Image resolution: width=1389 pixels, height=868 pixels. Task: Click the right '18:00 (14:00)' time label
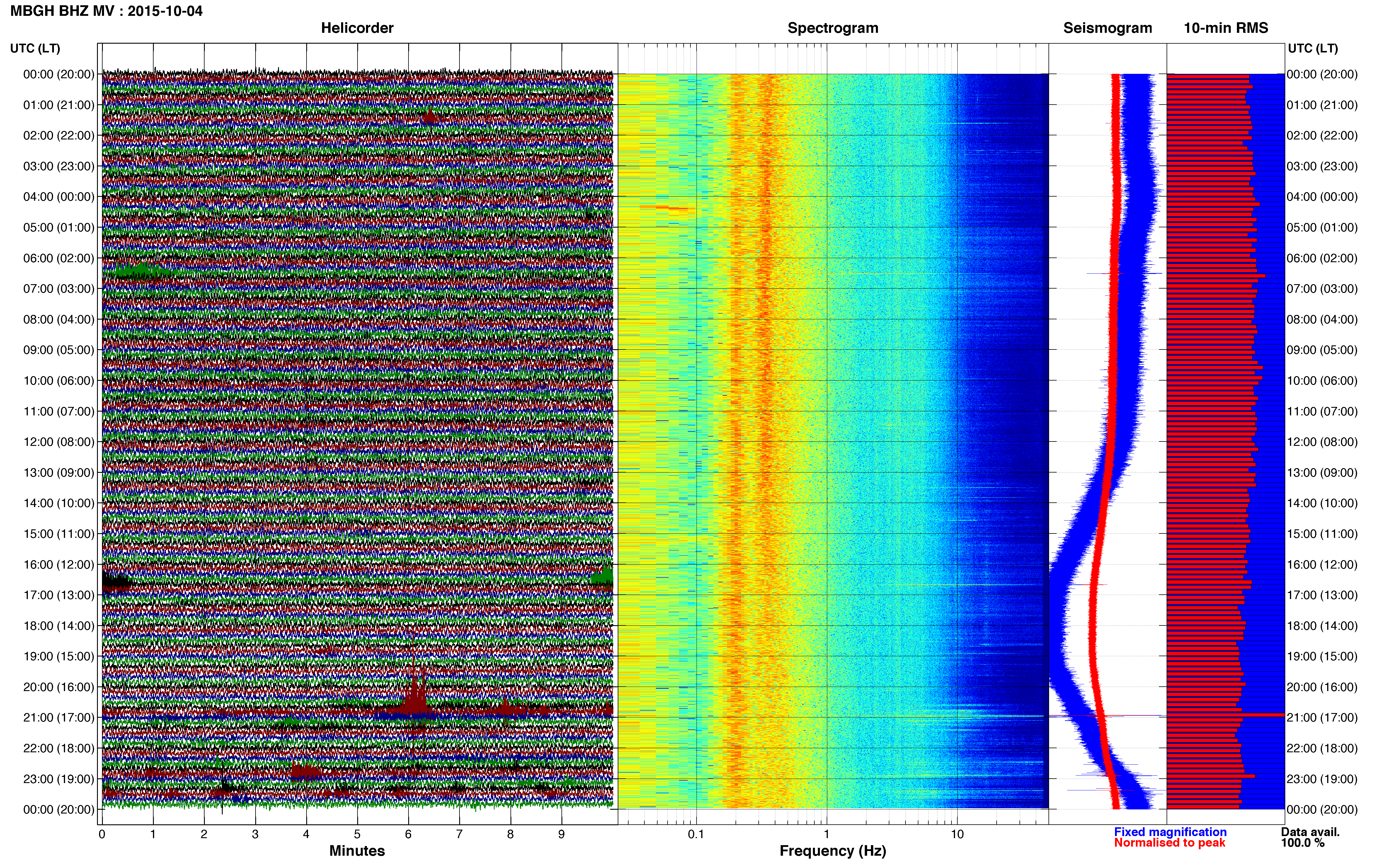[x=1322, y=626]
